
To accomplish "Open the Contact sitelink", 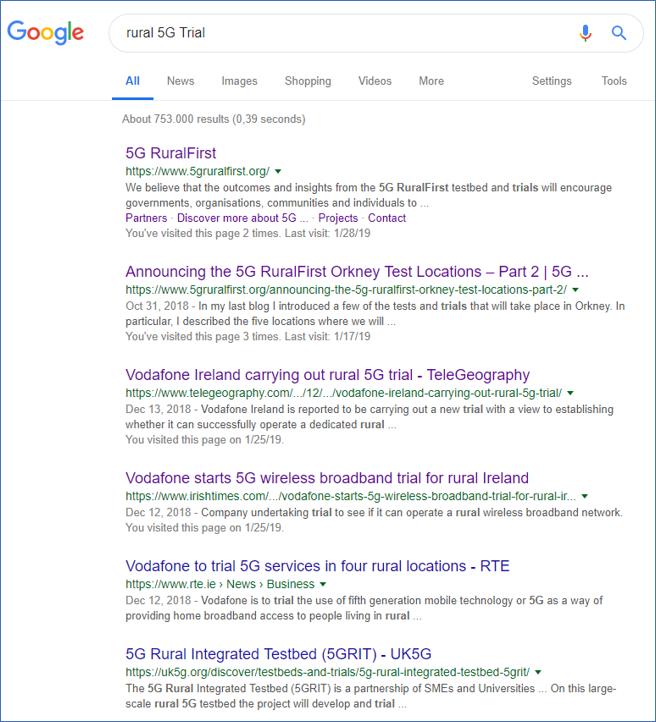I will point(387,218).
